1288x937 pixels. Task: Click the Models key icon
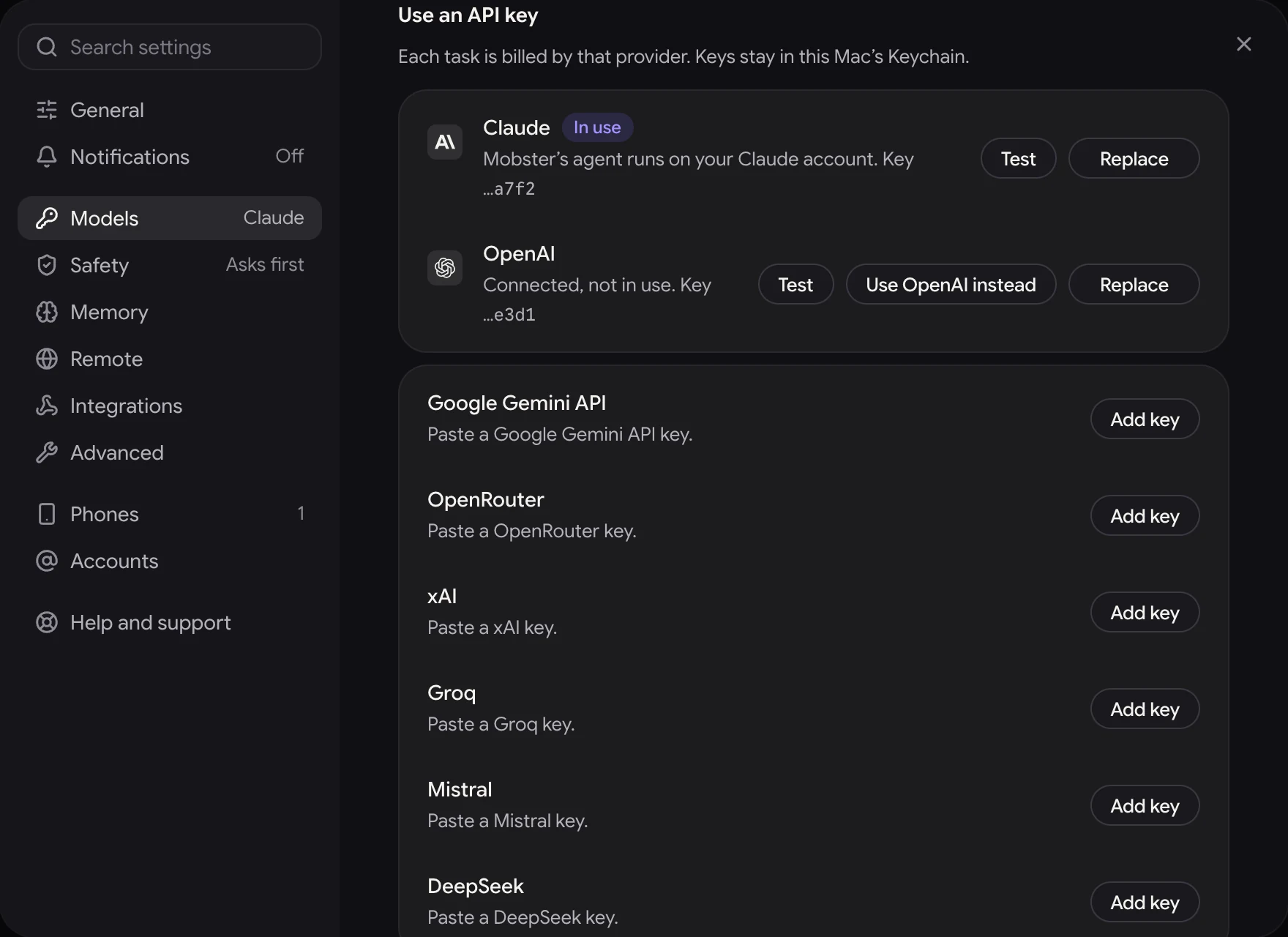(x=47, y=218)
